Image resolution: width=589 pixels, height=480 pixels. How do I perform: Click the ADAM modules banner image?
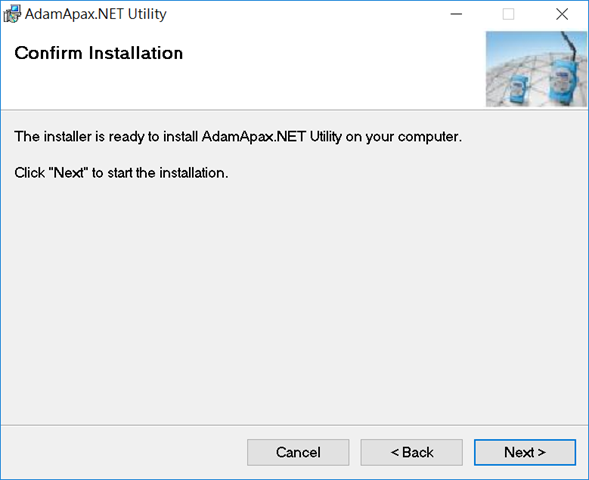point(536,69)
